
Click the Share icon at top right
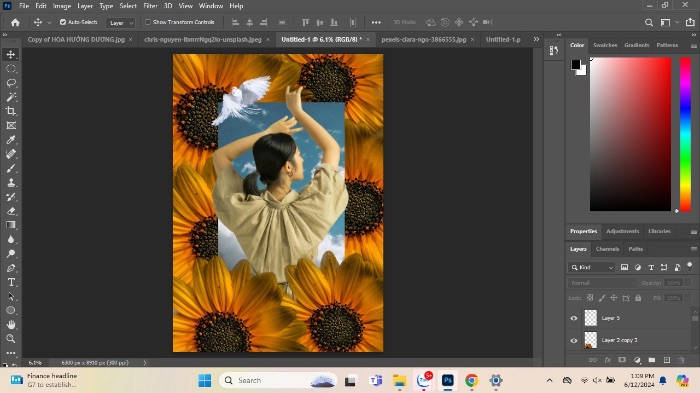click(x=690, y=22)
